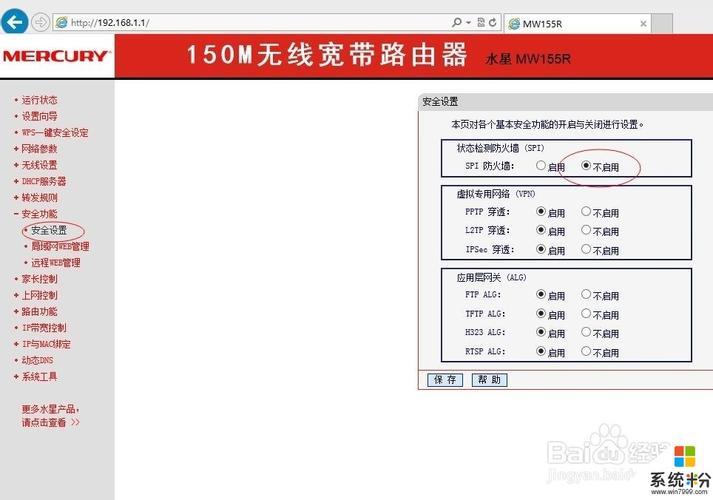Expand the DHCP服务器 menu
This screenshot has width=713, height=500.
(44, 181)
